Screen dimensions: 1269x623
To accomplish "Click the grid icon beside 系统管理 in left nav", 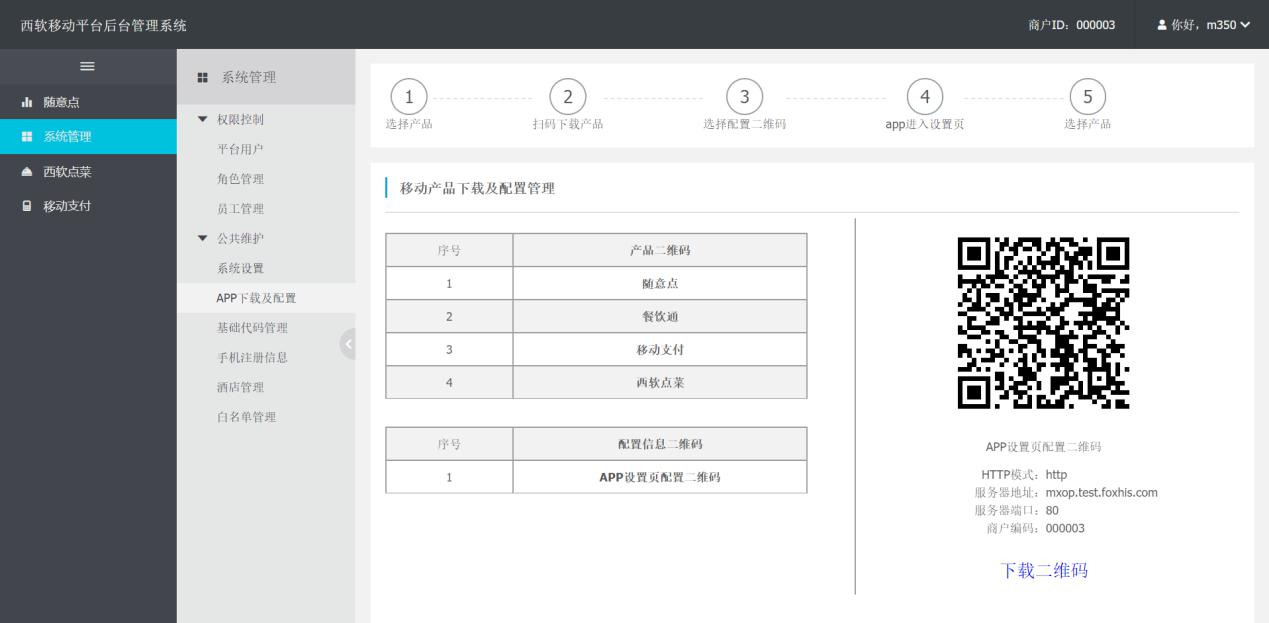I will (x=26, y=137).
